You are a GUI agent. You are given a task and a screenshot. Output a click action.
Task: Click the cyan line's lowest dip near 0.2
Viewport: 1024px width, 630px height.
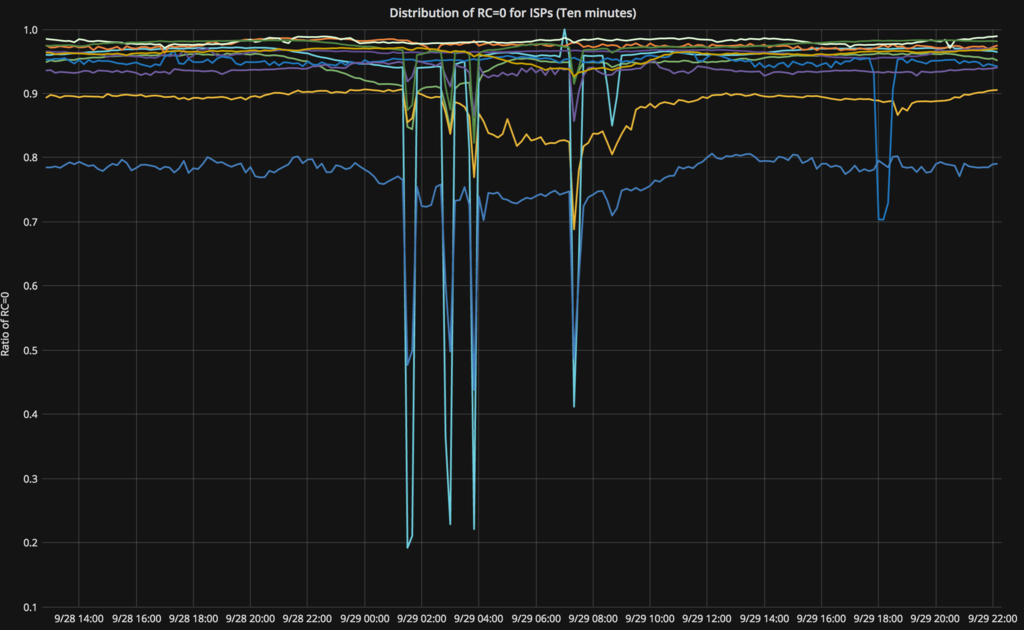[408, 547]
